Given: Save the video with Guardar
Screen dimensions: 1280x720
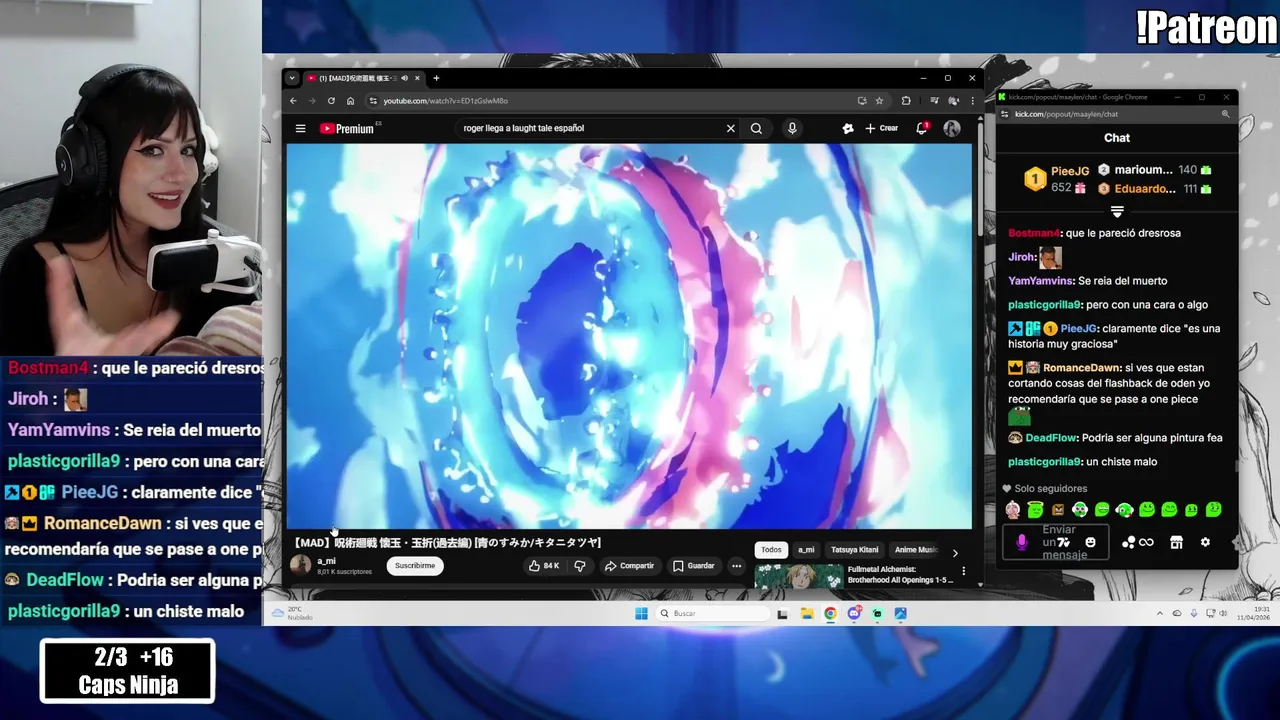Looking at the screenshot, I should click(693, 566).
